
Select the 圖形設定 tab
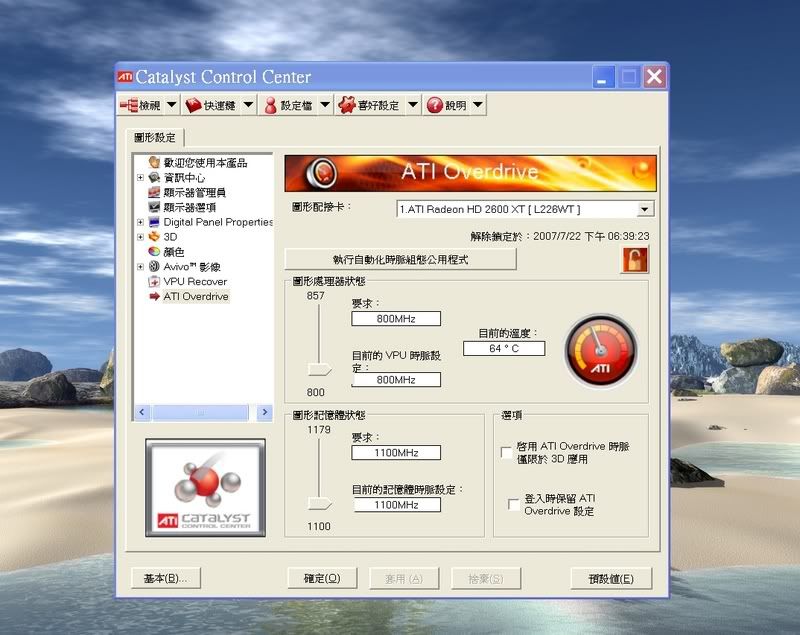pyautogui.click(x=155, y=137)
